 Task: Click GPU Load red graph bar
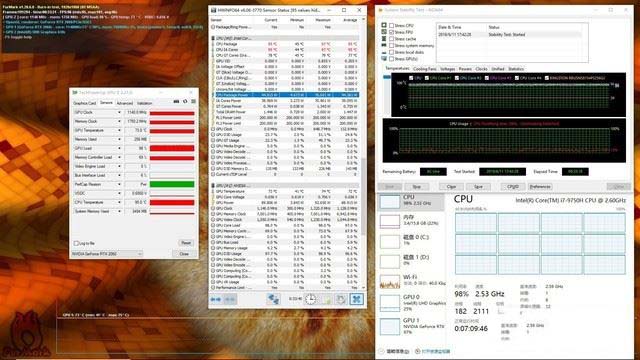point(172,149)
